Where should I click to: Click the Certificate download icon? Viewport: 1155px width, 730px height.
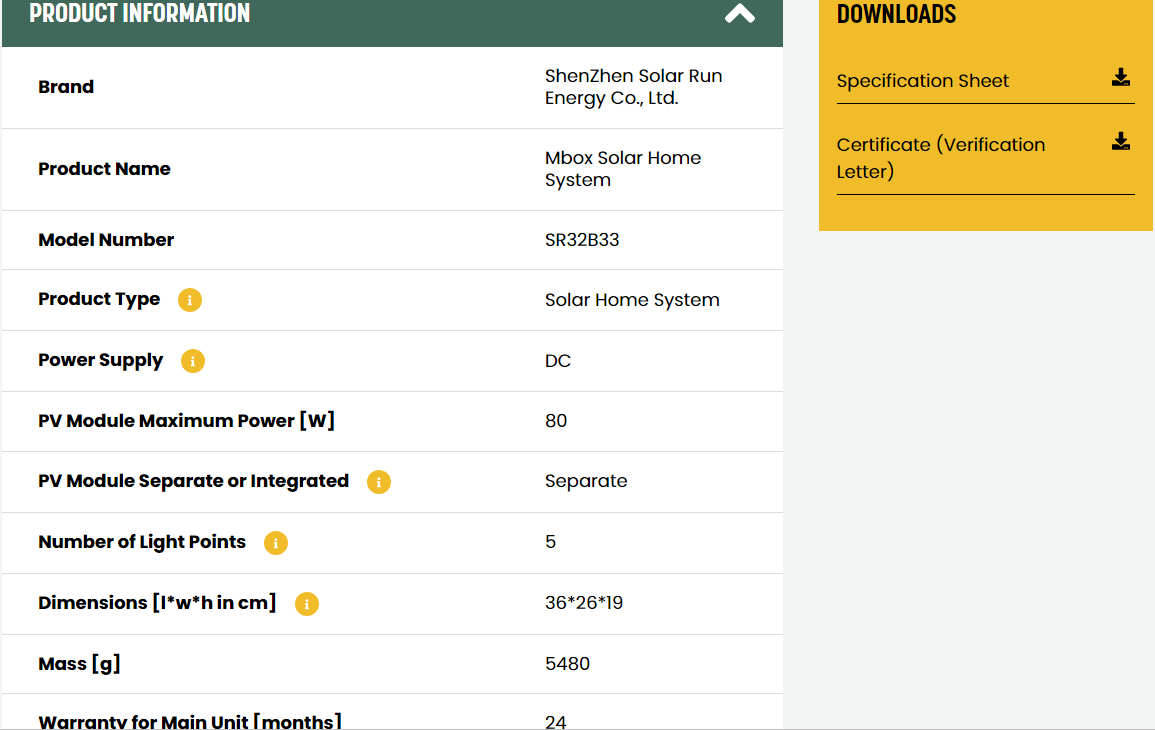(x=1120, y=141)
